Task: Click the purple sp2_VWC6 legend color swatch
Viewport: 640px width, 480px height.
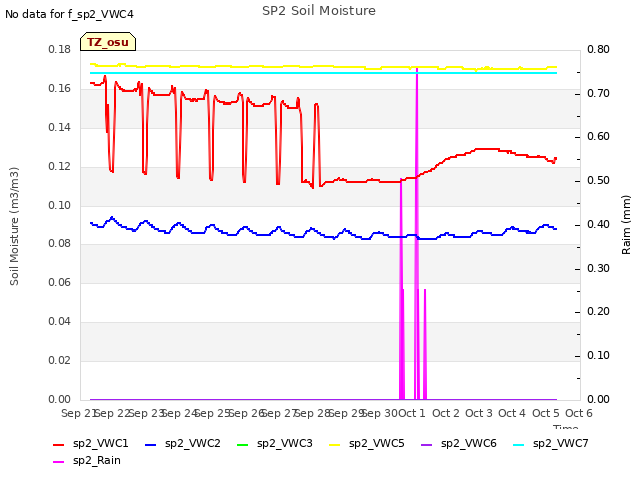Action: click(x=427, y=444)
